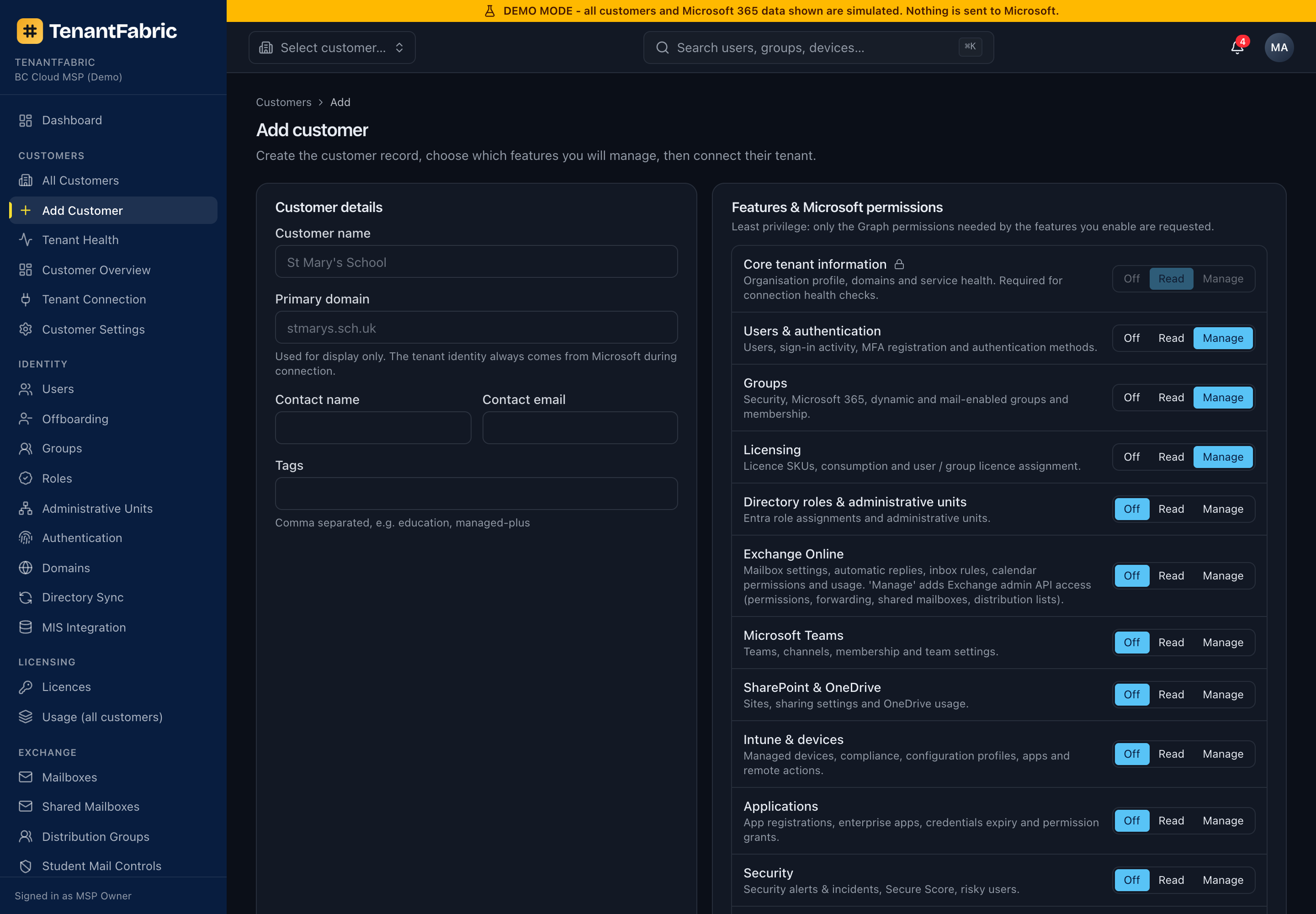Open the MA user avatar menu
Screen dimensions: 1316x914
pos(1279,48)
